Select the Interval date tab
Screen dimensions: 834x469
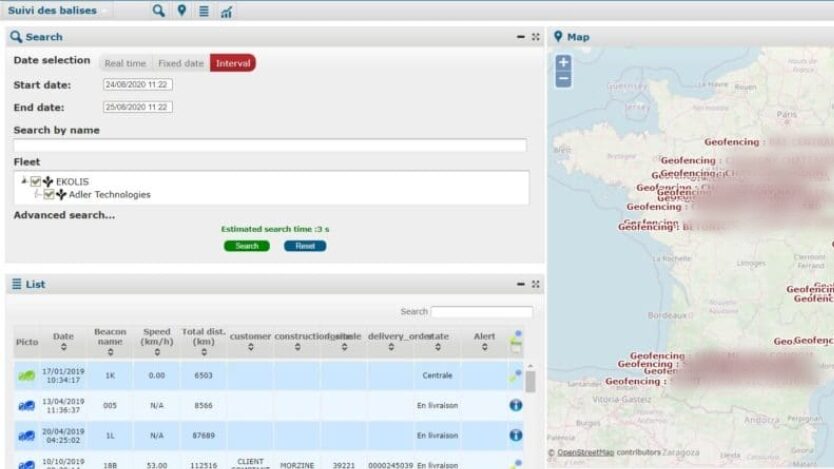coord(233,63)
